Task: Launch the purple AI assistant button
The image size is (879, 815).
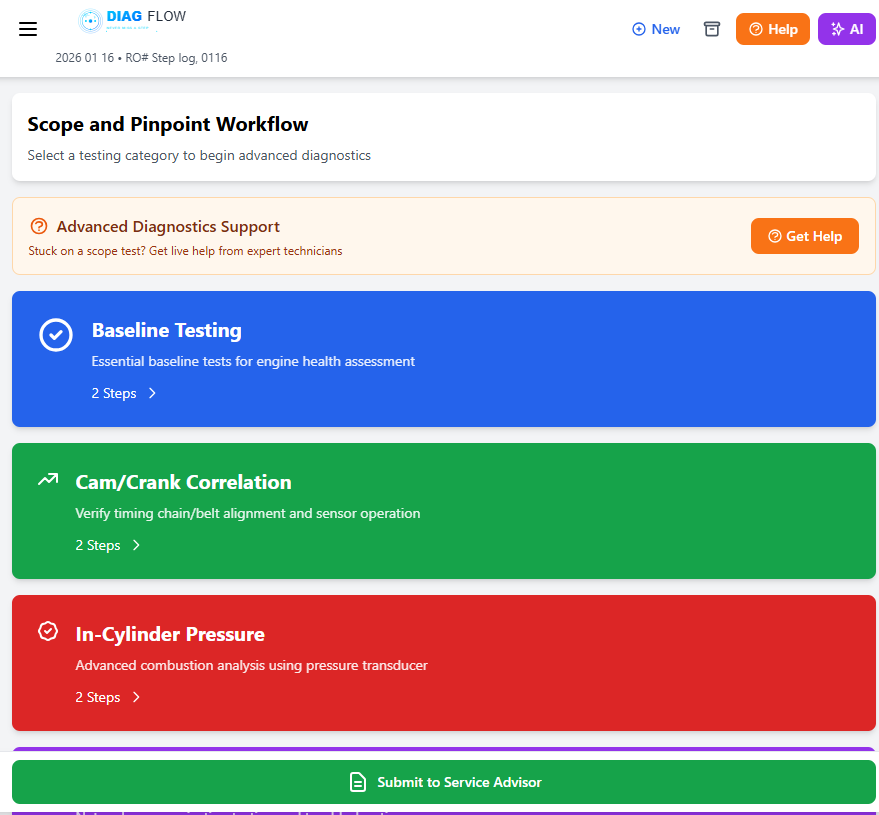Action: [x=846, y=29]
